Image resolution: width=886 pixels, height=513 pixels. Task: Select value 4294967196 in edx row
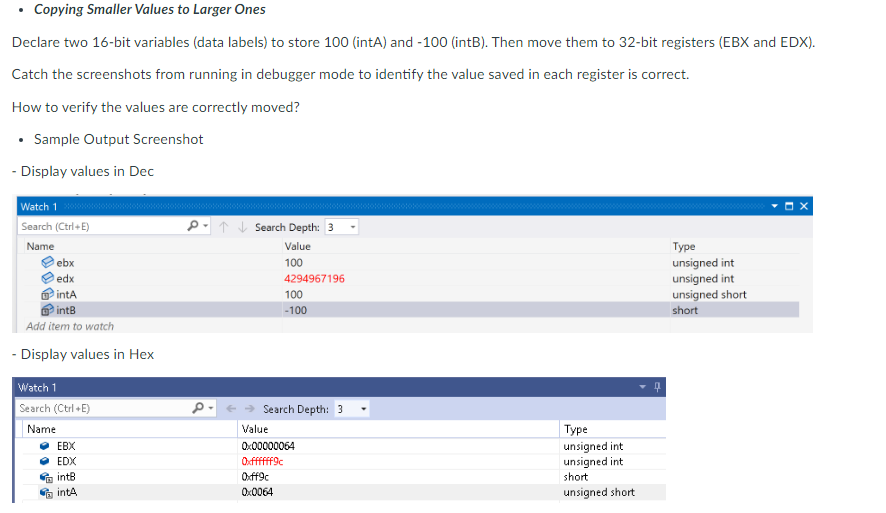[x=314, y=279]
